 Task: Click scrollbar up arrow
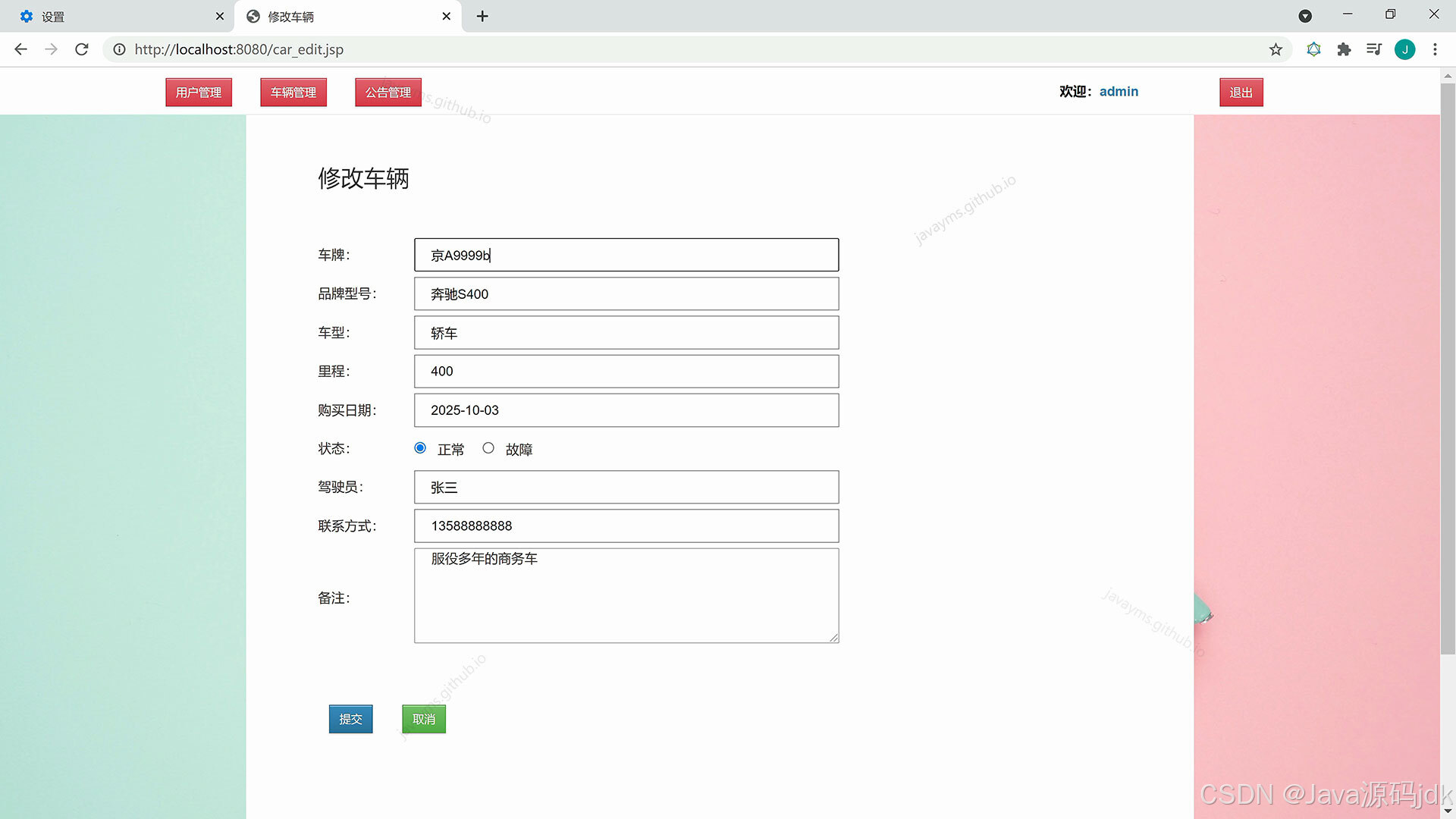click(x=1448, y=75)
